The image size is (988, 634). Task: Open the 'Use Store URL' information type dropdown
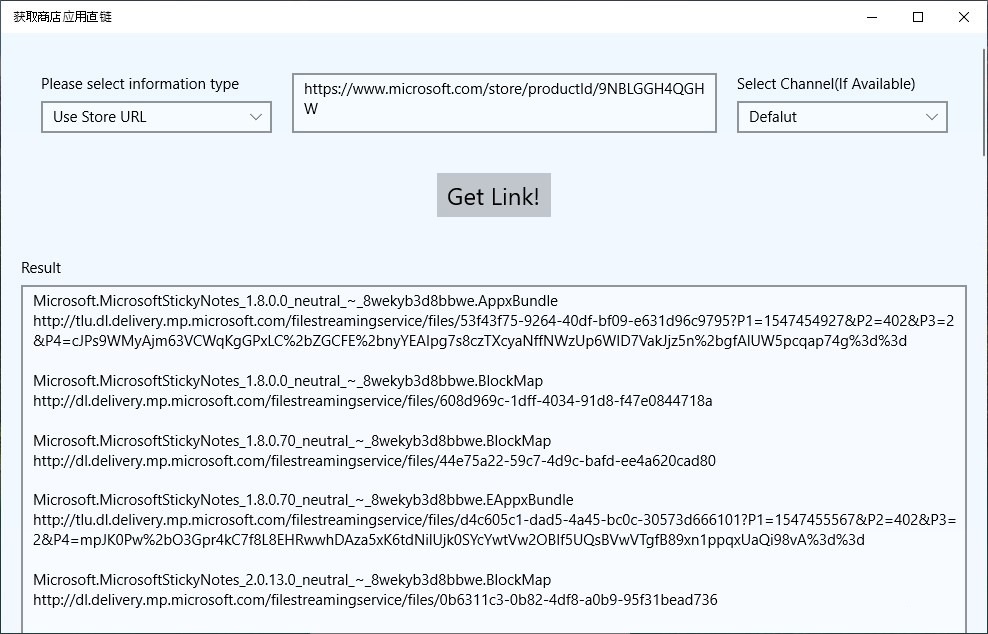point(156,117)
